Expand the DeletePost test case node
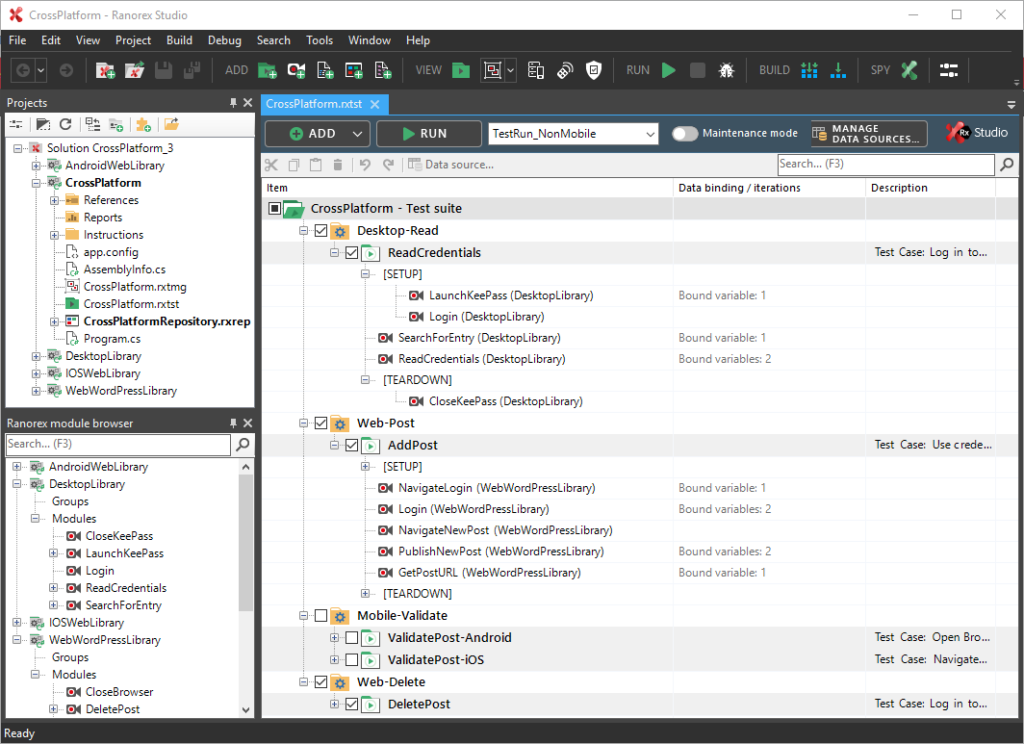Screen dimensions: 1024x744 click(x=335, y=704)
